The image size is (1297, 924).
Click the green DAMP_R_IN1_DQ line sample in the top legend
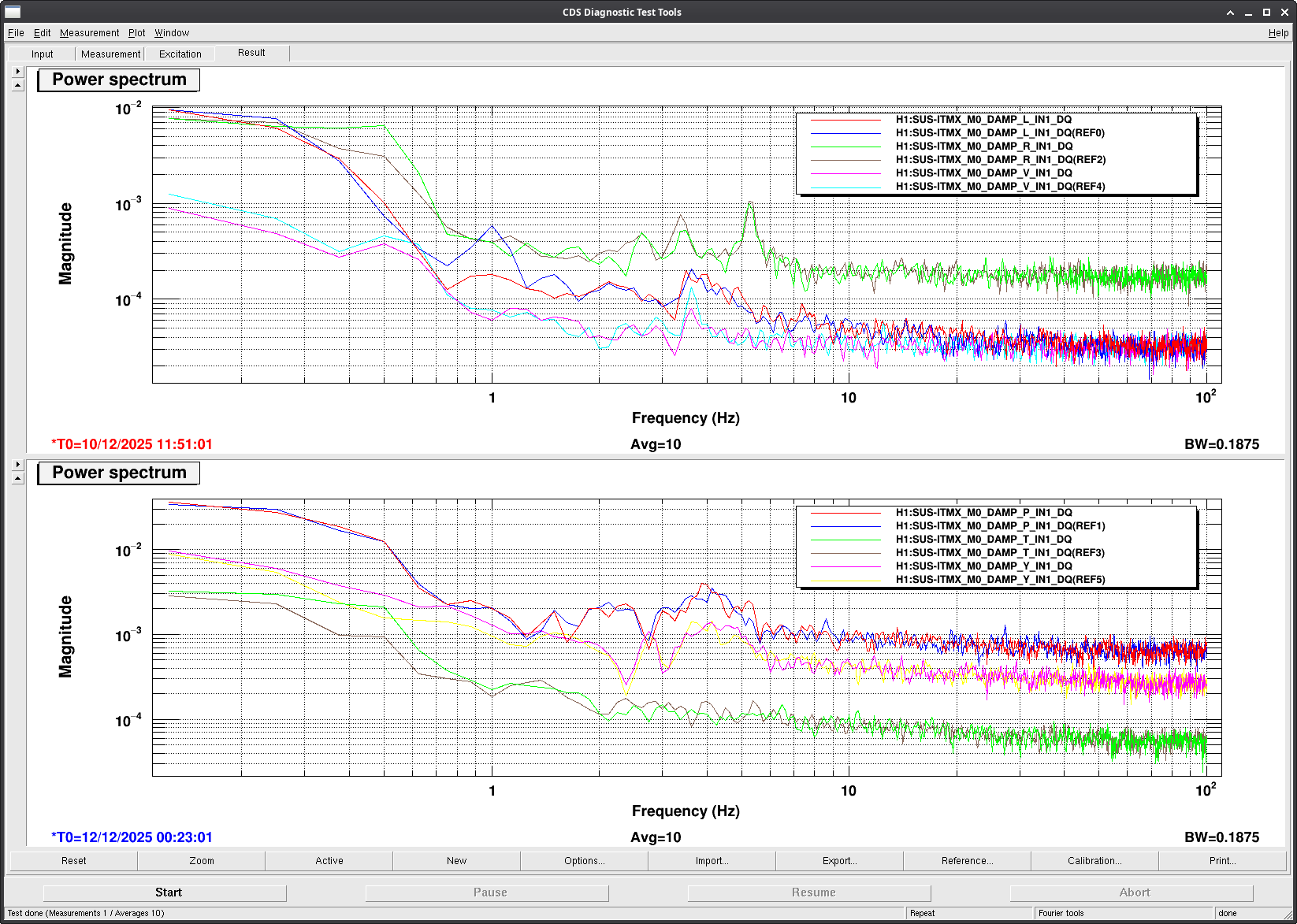(x=845, y=147)
